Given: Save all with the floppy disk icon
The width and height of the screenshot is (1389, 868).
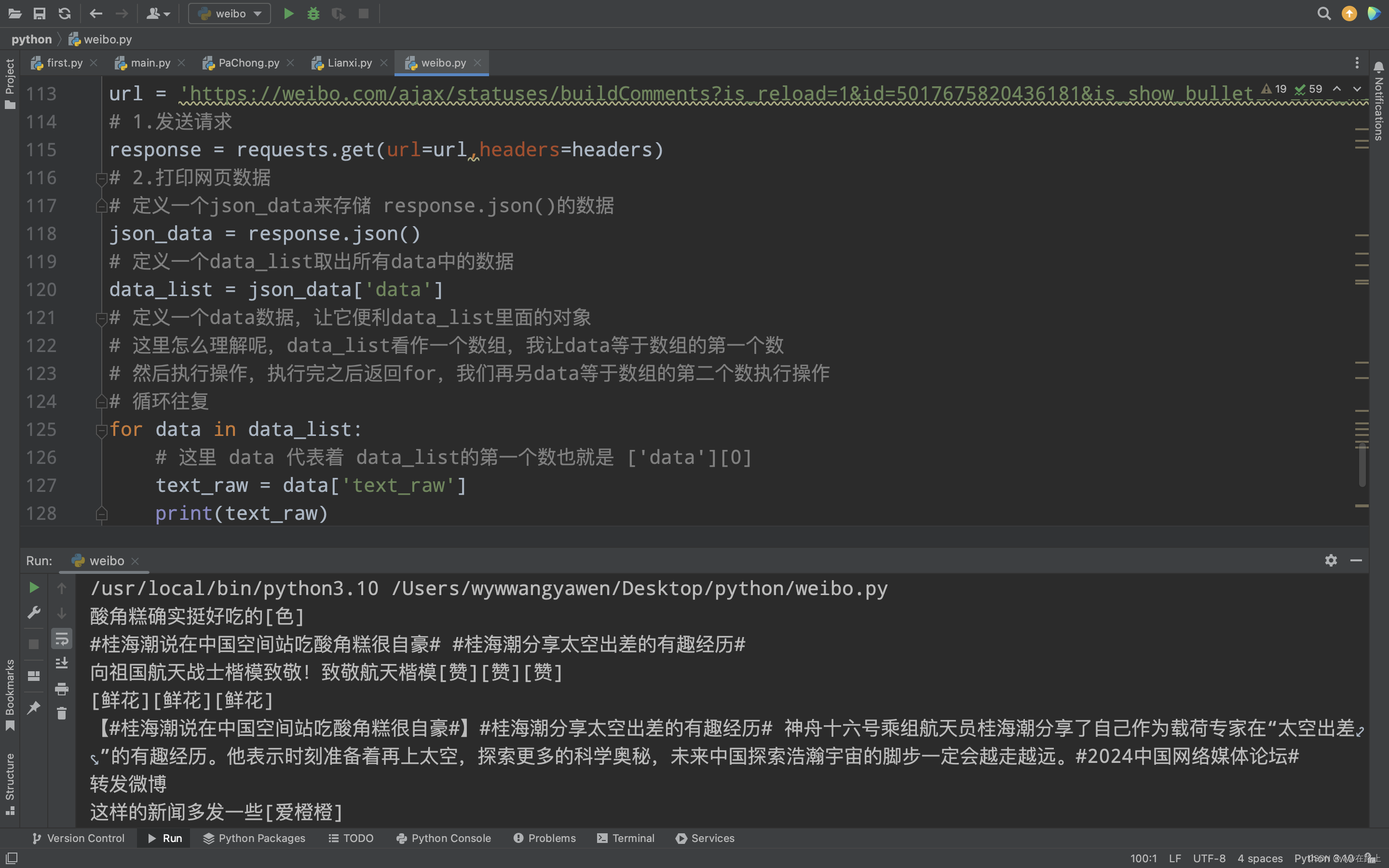Looking at the screenshot, I should (40, 13).
